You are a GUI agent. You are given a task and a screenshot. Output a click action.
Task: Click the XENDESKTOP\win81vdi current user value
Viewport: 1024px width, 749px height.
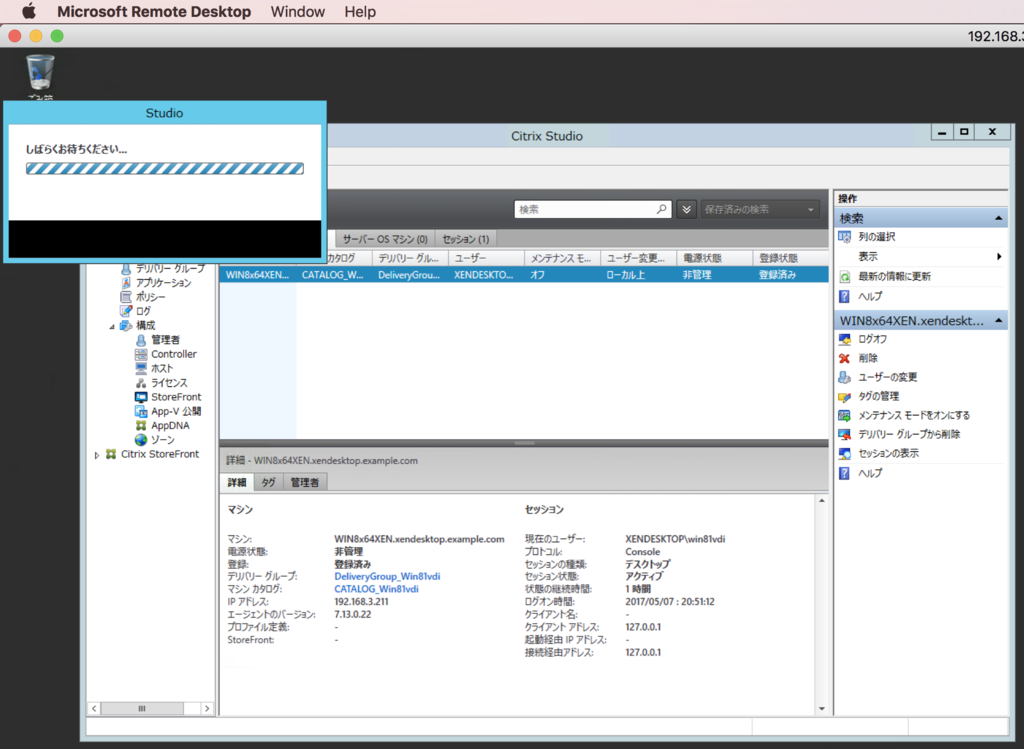(x=675, y=539)
